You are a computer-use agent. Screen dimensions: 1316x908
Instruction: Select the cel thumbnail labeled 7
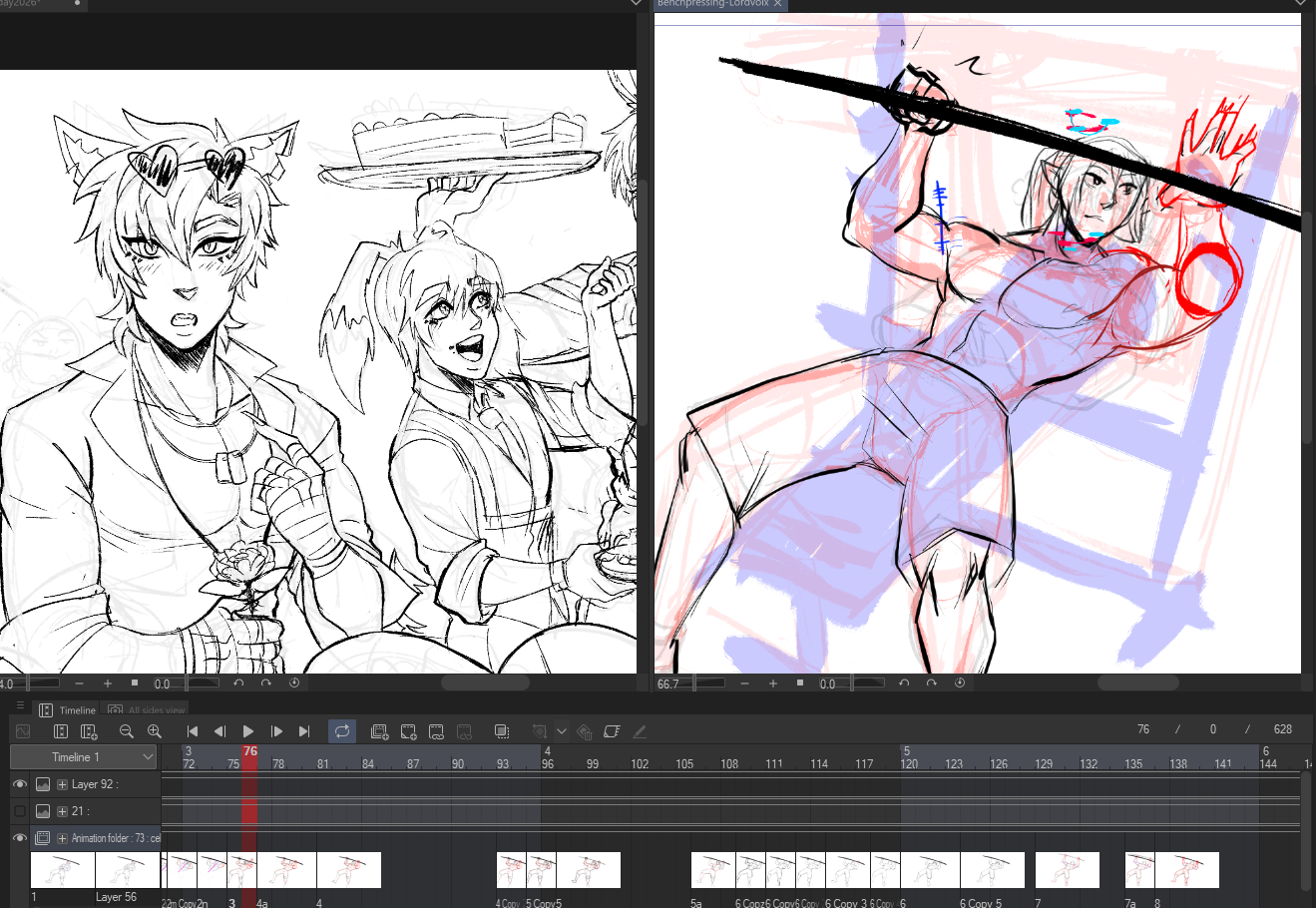click(1067, 870)
